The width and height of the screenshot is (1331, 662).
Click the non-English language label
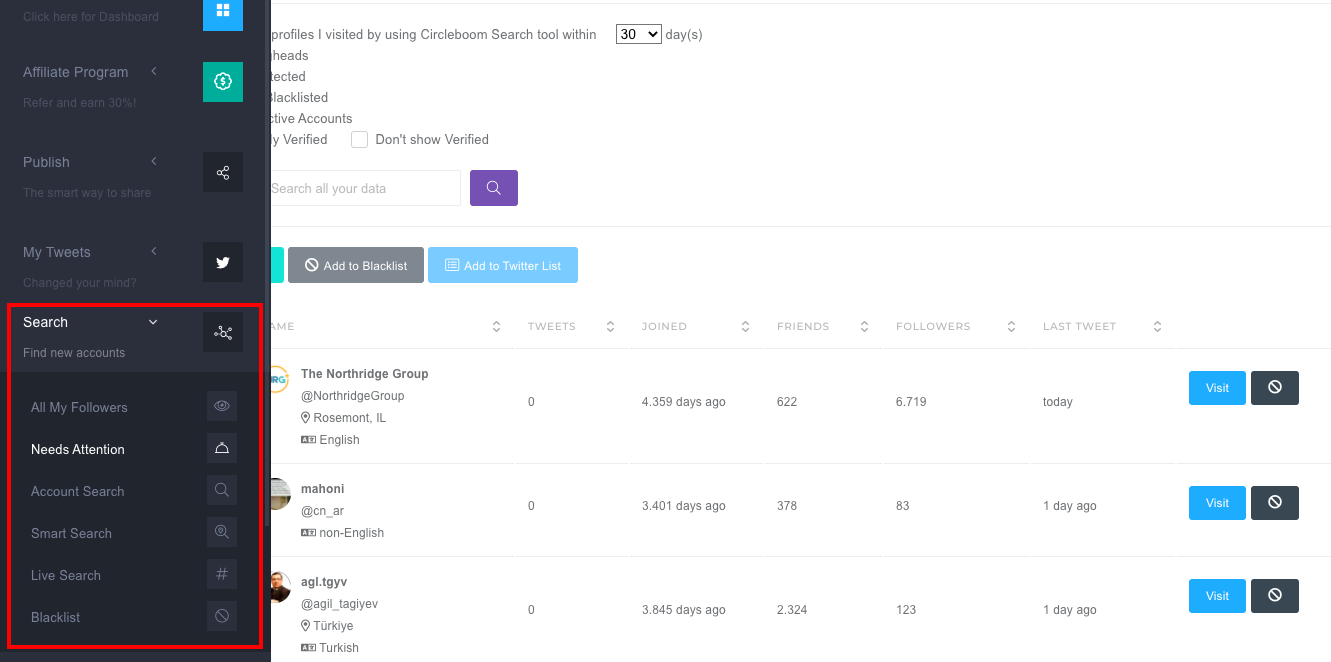(x=352, y=533)
